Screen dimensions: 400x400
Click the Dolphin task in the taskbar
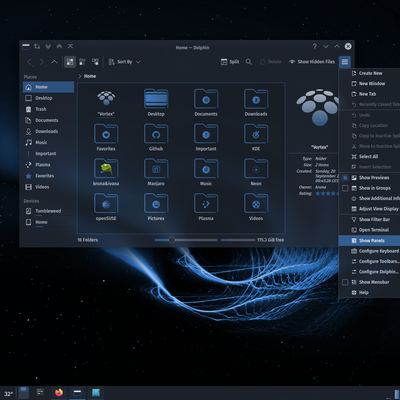(x=77, y=392)
